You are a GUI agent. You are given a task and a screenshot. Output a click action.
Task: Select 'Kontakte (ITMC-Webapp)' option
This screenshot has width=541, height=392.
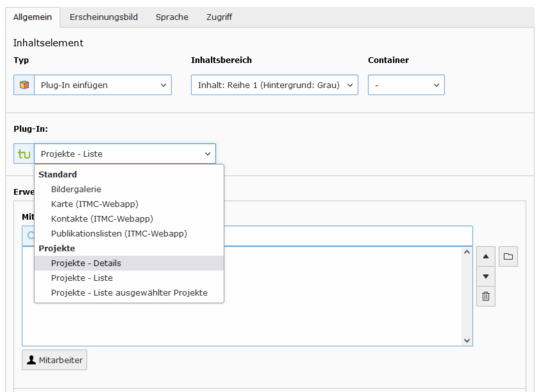tap(129, 219)
